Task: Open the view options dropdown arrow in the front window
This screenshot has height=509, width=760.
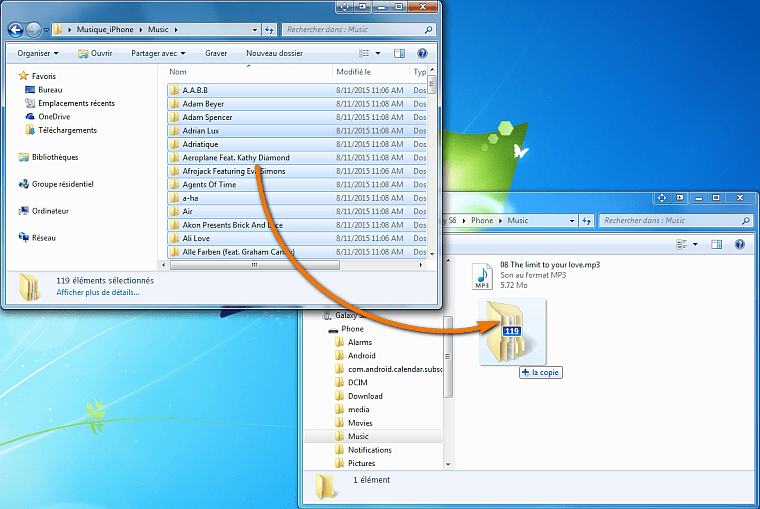Action: coord(378,53)
